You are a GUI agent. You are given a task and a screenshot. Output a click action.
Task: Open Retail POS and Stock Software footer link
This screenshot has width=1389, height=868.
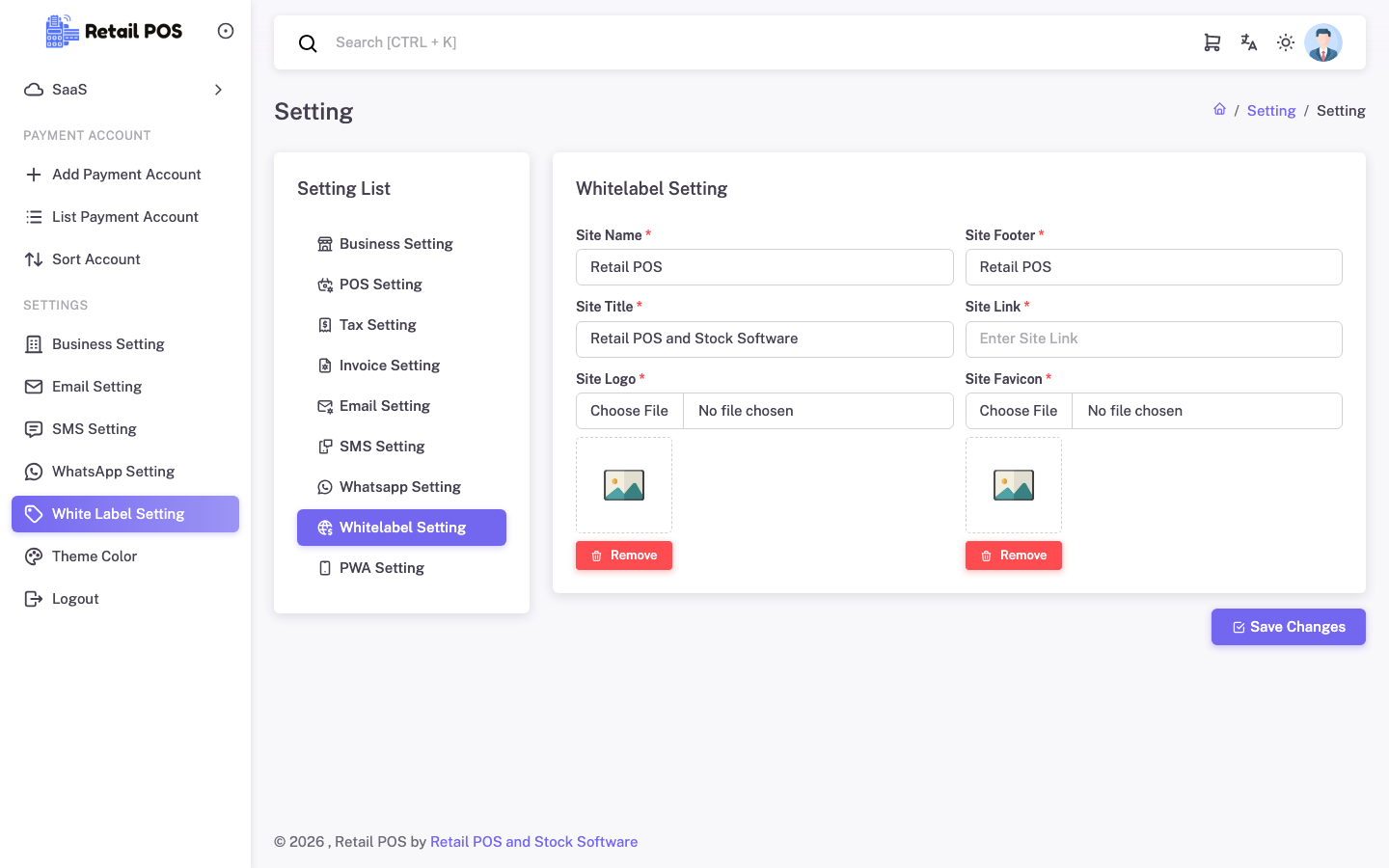coord(533,842)
